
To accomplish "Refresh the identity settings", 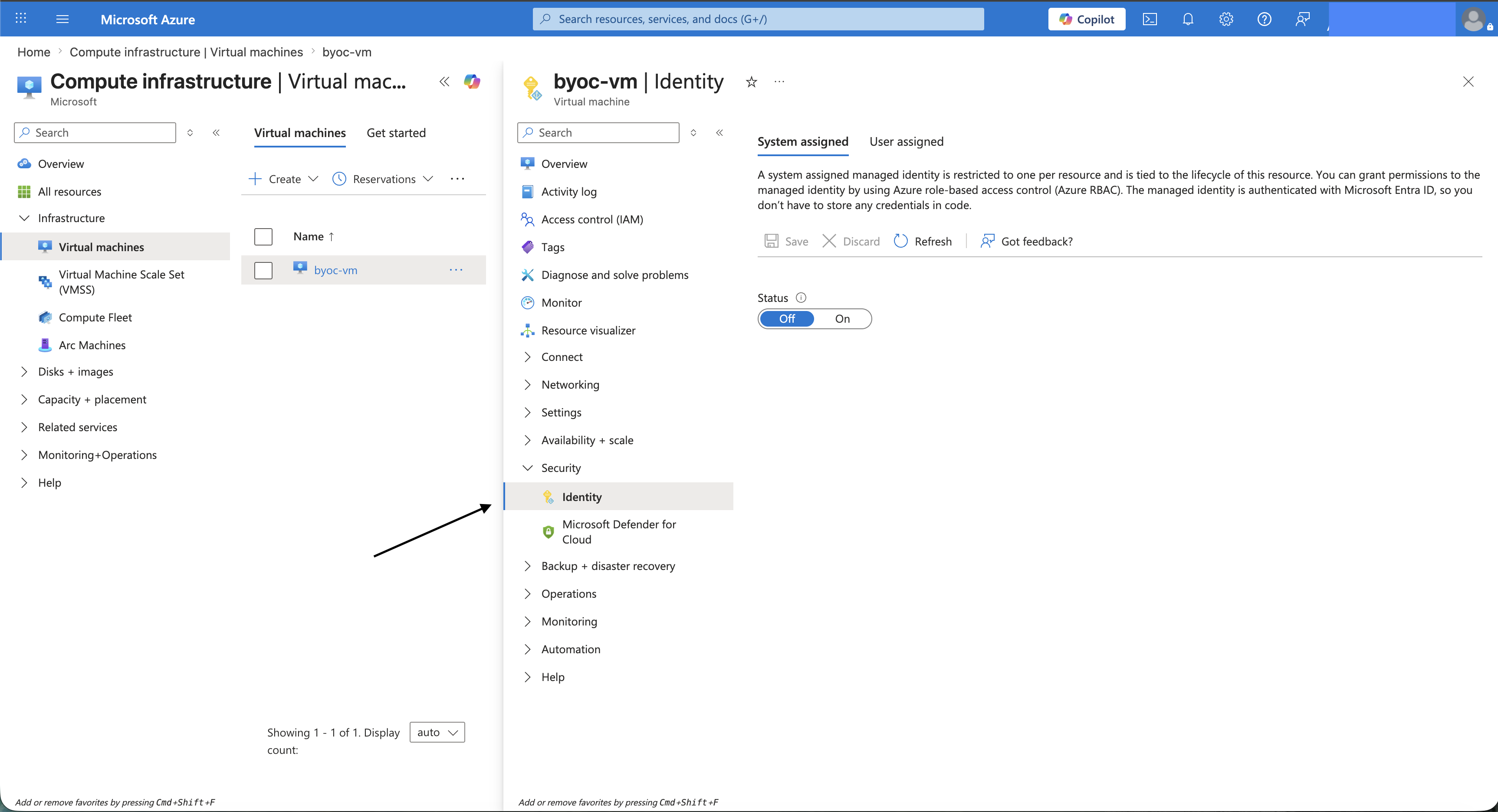I will [923, 241].
